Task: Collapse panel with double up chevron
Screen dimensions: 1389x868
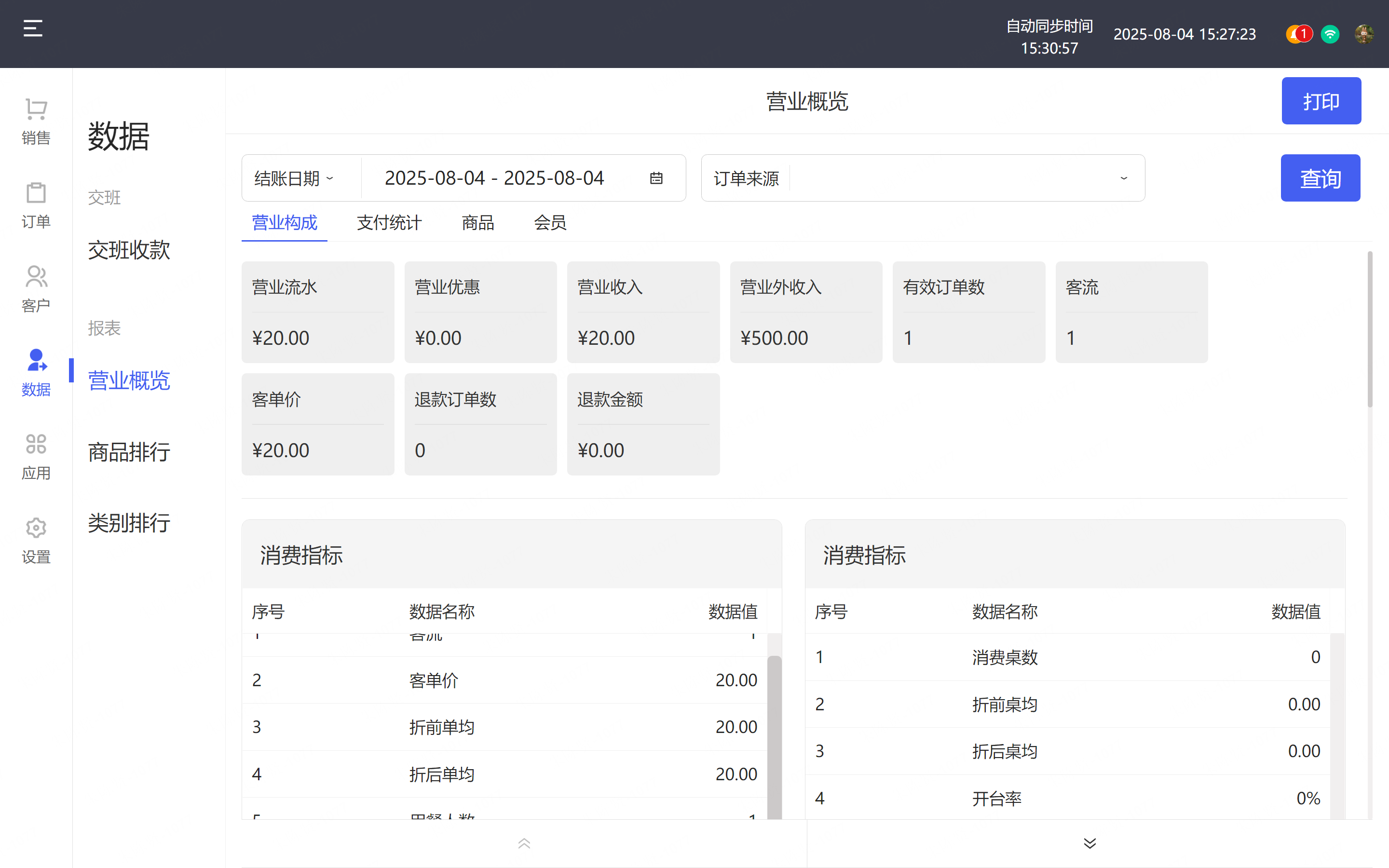Action: (524, 843)
